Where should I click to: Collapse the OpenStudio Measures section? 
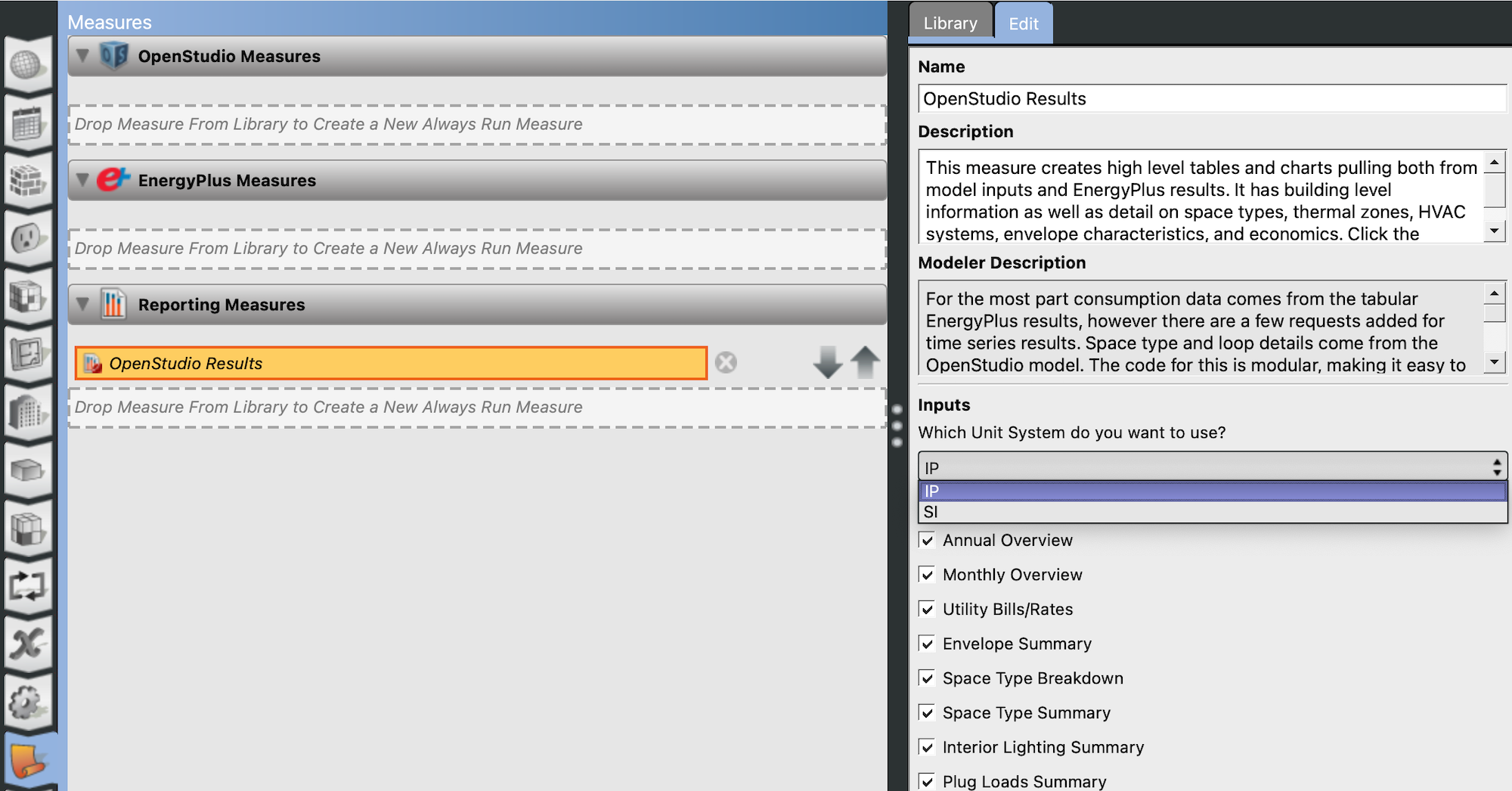pos(83,56)
